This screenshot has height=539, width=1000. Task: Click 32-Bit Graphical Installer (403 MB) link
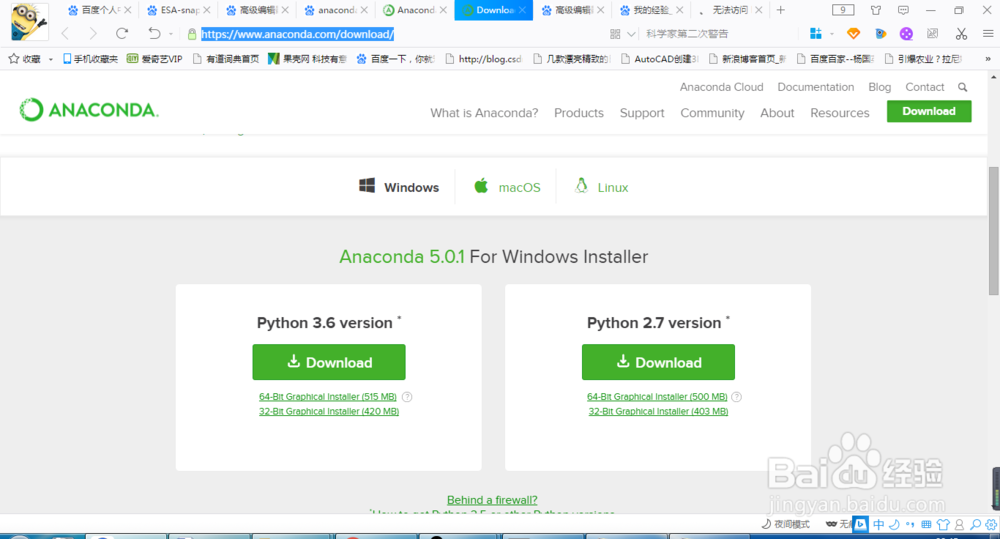tap(658, 411)
